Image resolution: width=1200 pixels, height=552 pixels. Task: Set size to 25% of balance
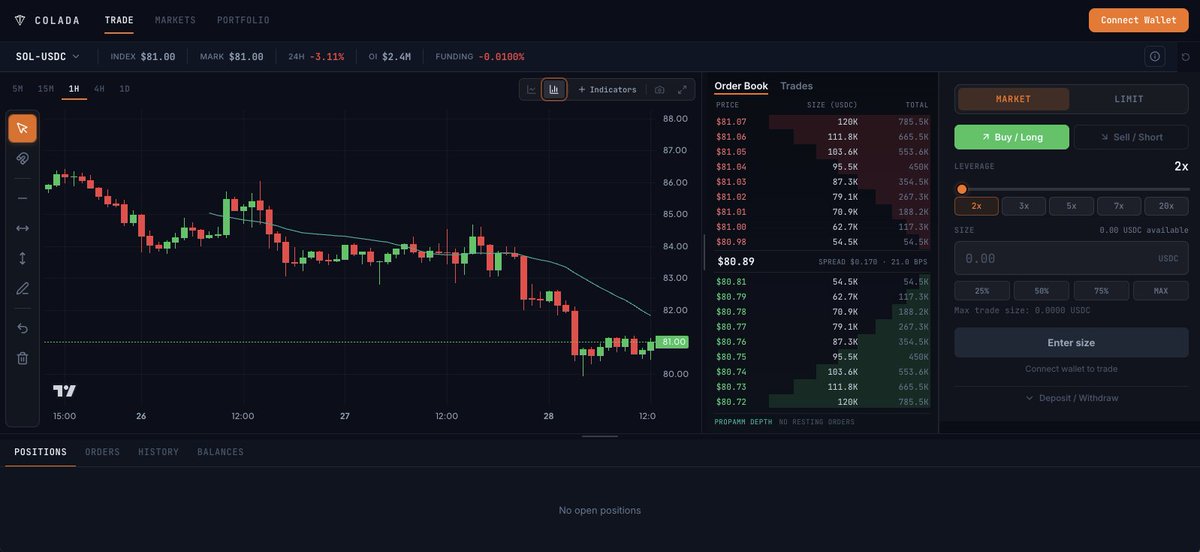pos(982,291)
